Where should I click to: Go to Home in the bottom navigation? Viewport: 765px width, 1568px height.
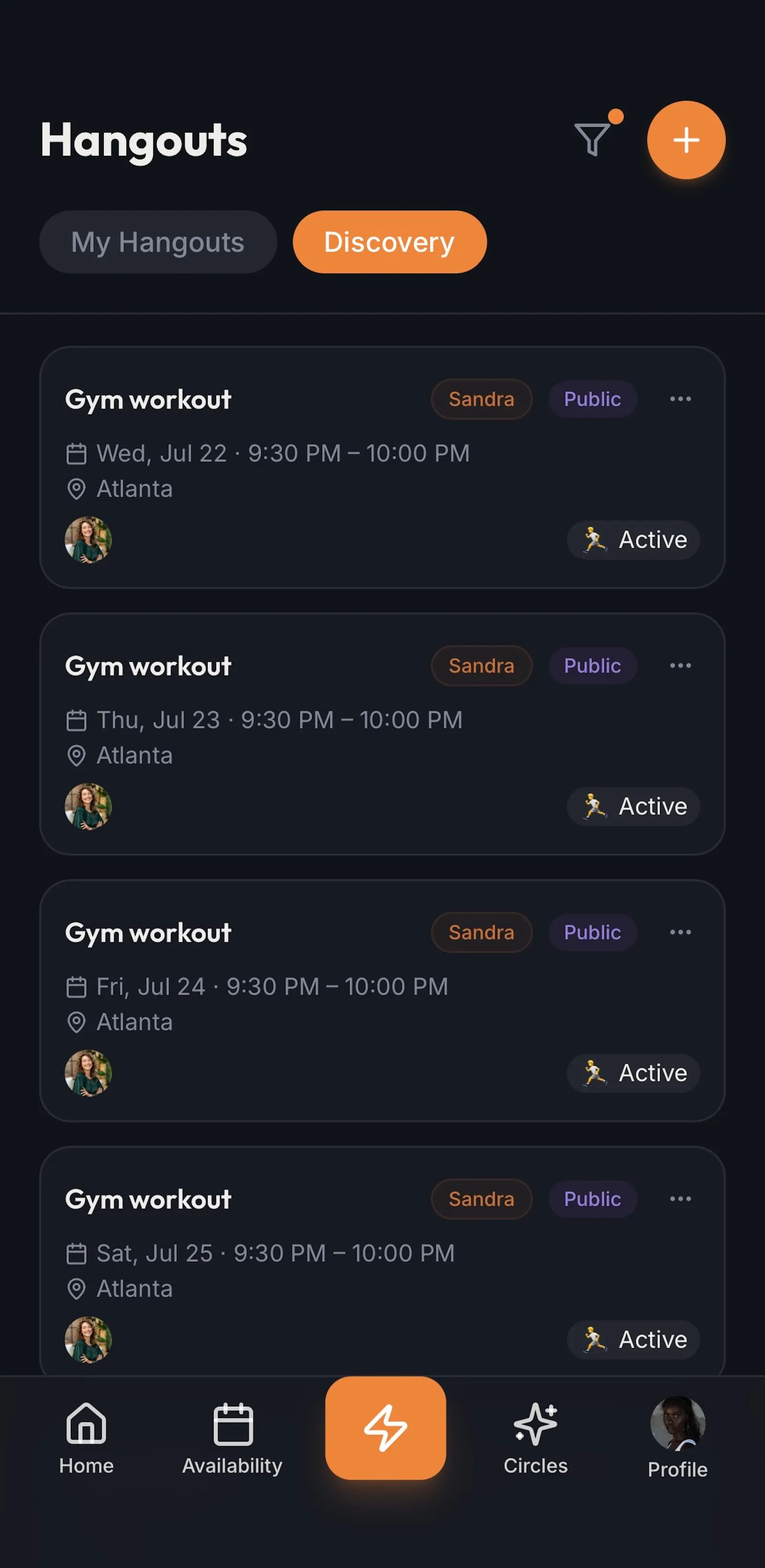[87, 1438]
